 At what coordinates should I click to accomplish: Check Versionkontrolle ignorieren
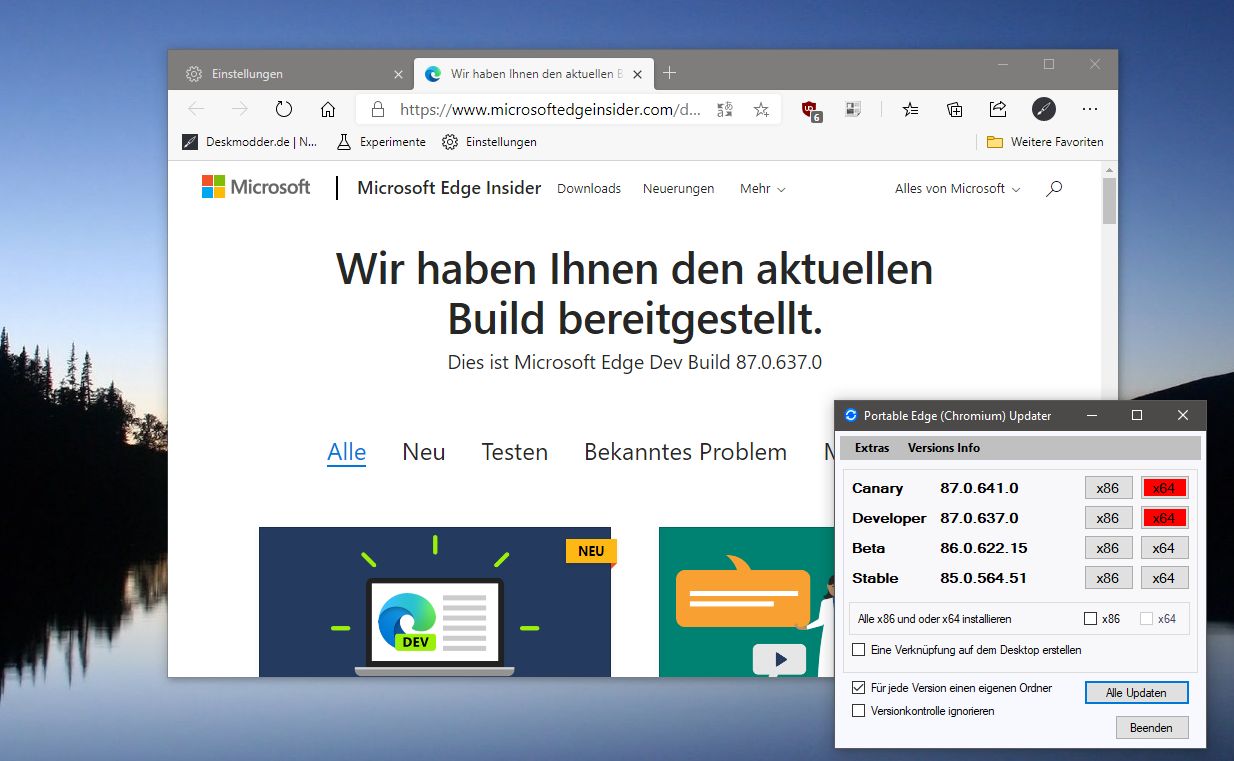coord(858,711)
